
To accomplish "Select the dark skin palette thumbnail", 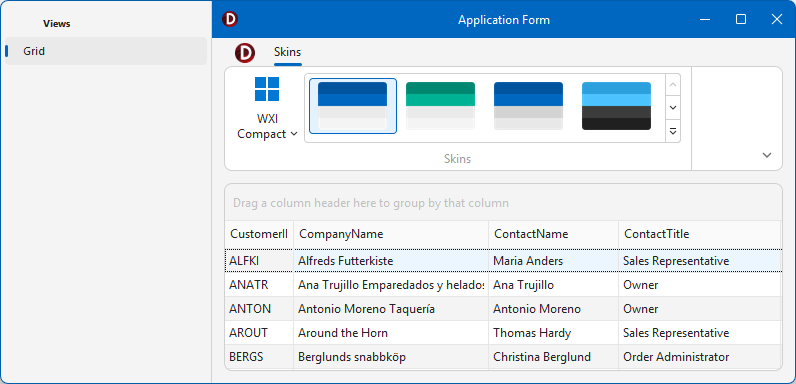I will (616, 106).
